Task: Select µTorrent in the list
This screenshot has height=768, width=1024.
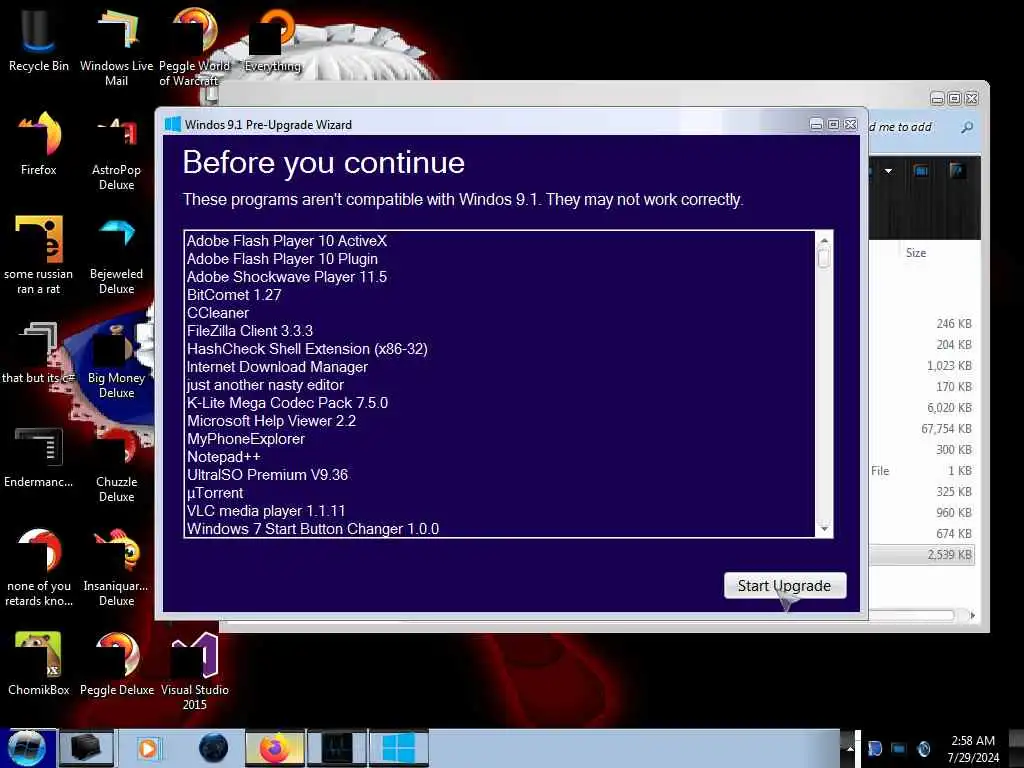Action: point(215,493)
